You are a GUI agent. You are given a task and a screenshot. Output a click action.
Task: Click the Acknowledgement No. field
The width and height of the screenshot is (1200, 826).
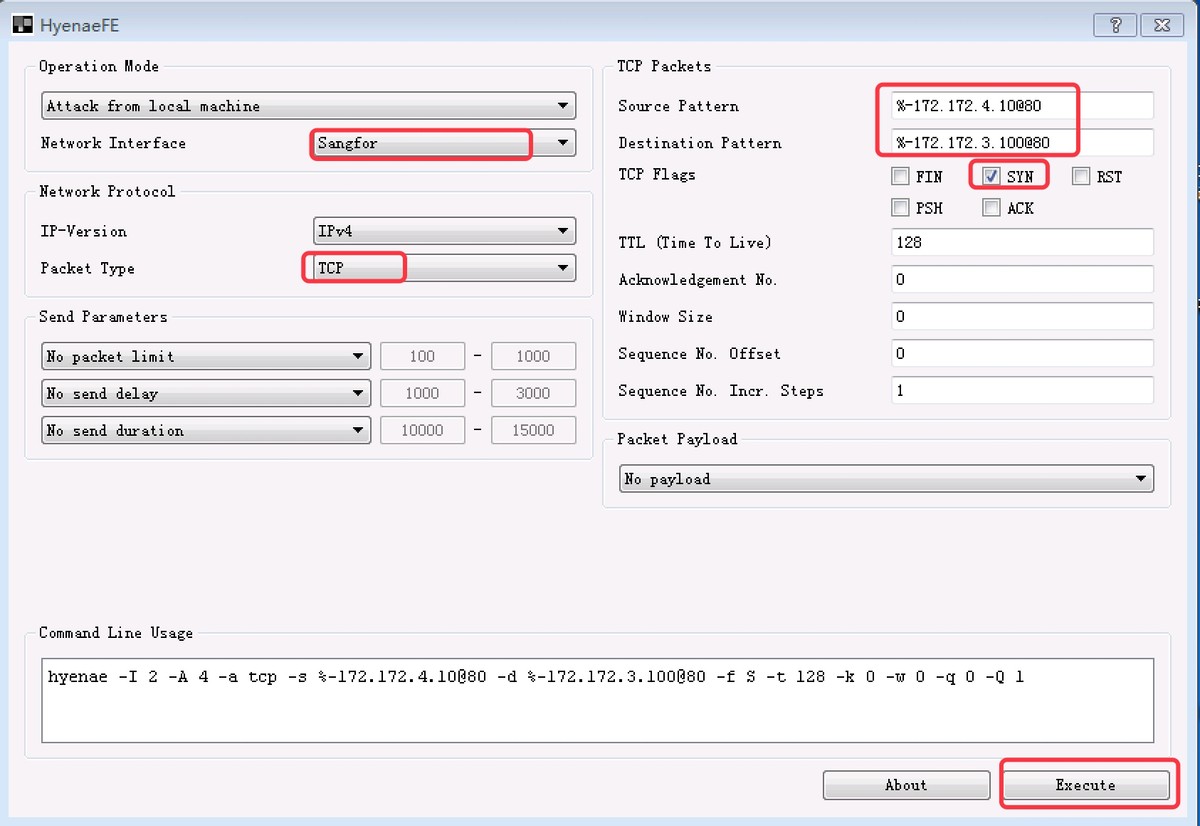point(1022,279)
